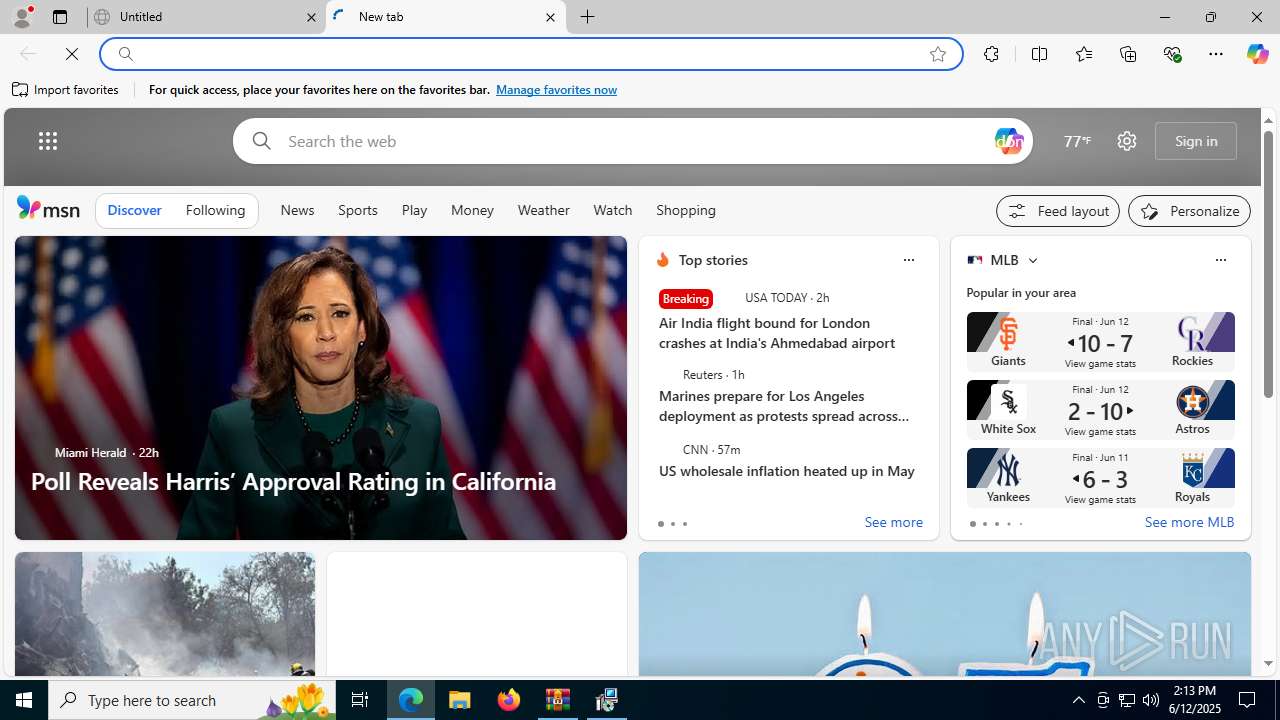
Task: Open Extensions puzzle icon
Action: [991, 54]
